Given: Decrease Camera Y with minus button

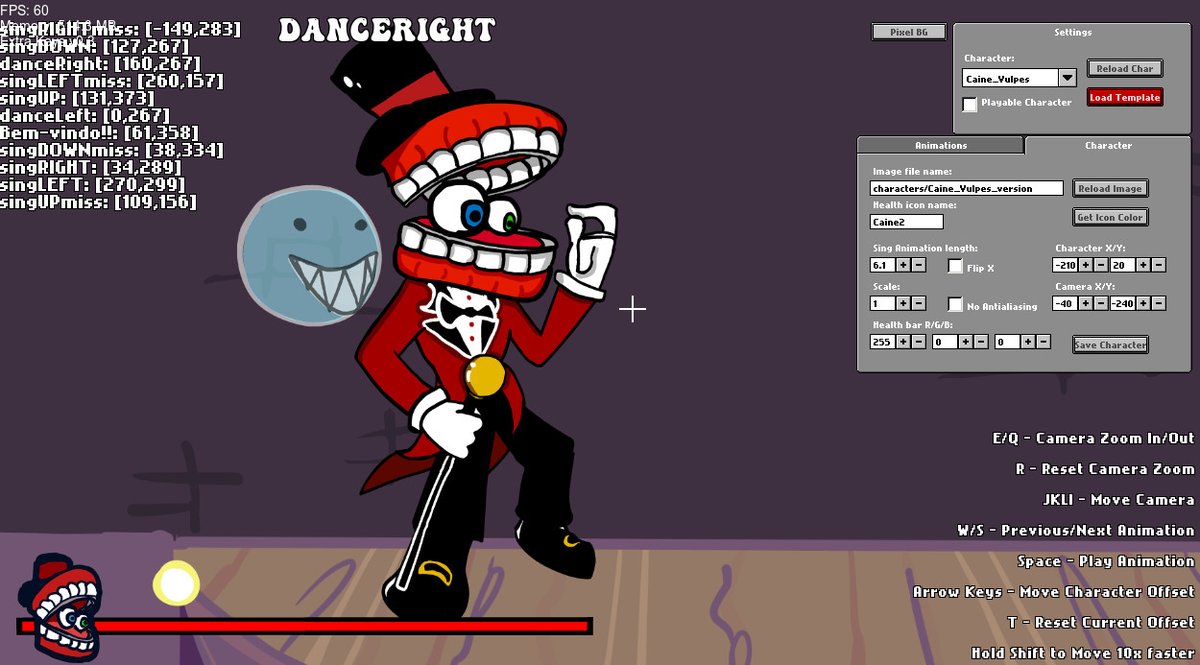Looking at the screenshot, I should point(1158,303).
